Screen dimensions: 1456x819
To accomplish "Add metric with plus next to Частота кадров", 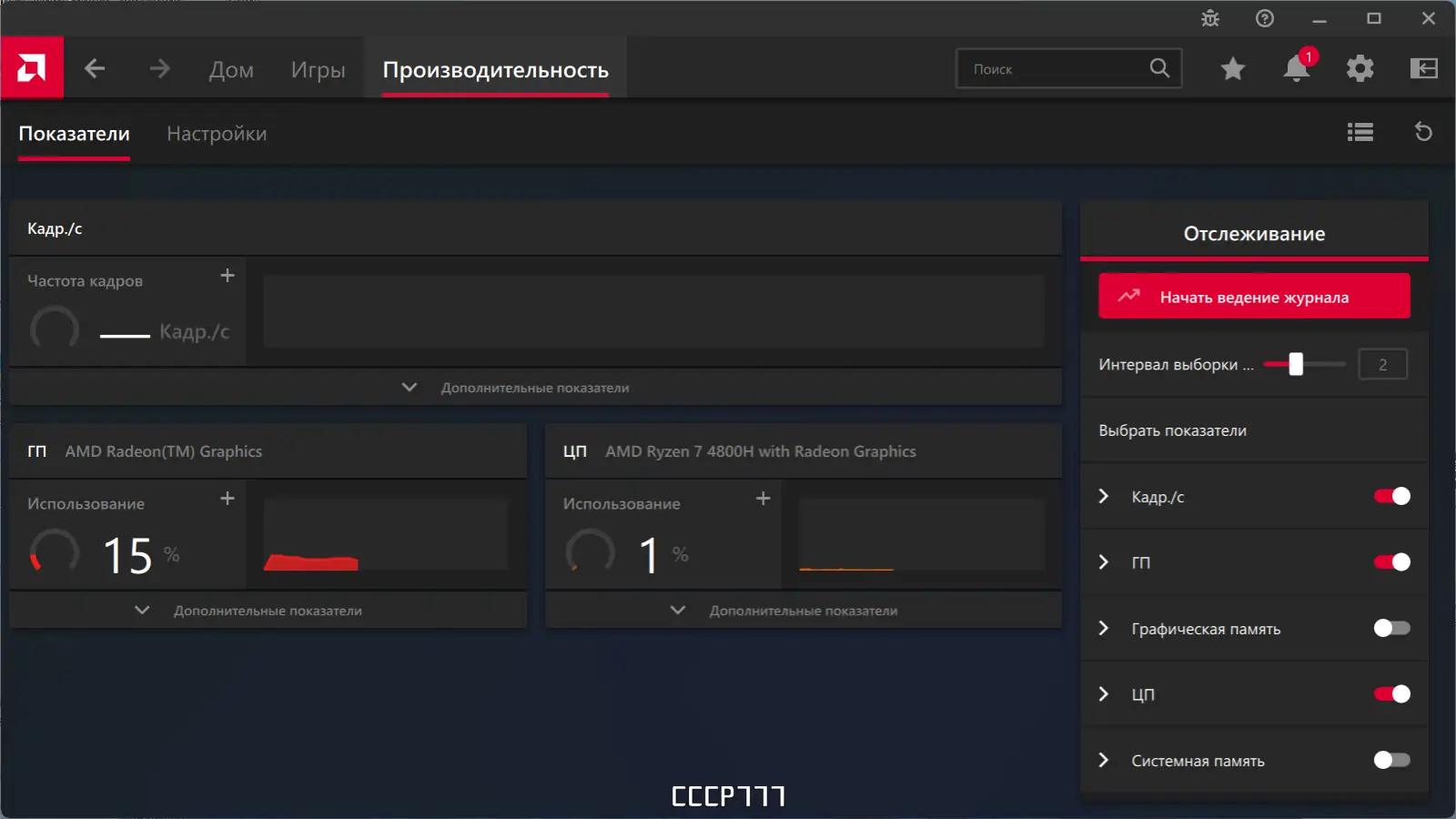I will (227, 275).
